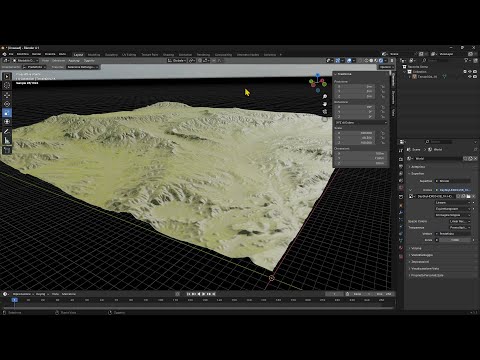480x360 pixels.
Task: Toggle auto keying record button in timeline
Action: pos(178,294)
